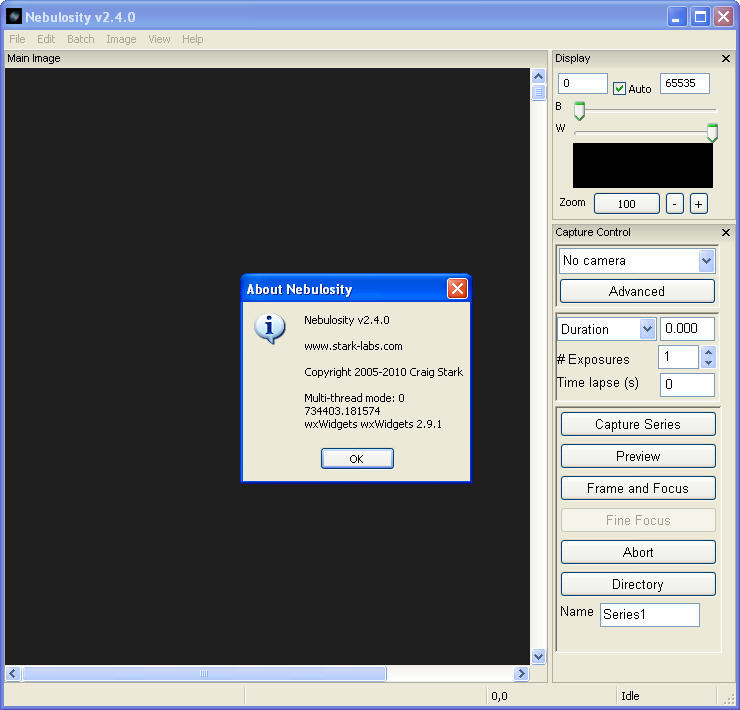Maximize the Nebulosity window

[x=700, y=17]
